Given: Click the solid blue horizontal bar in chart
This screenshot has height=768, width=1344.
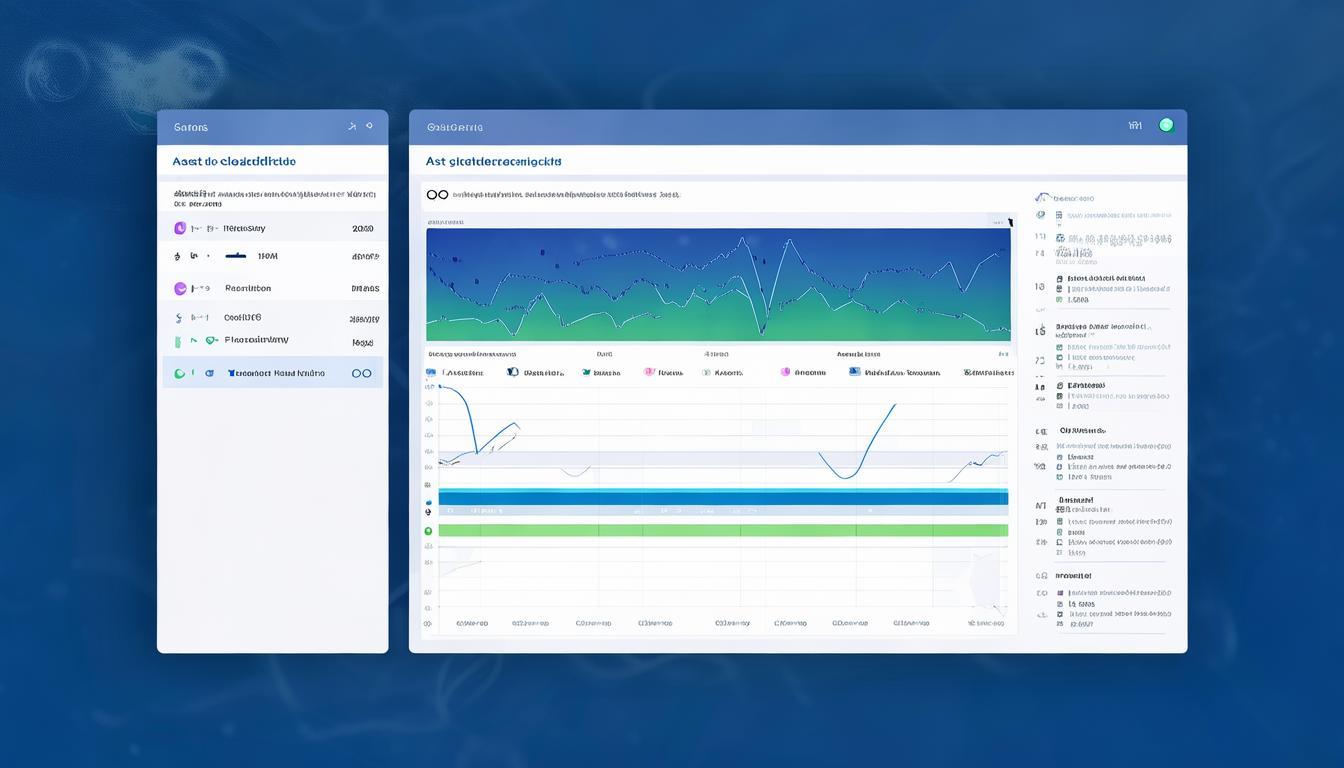Looking at the screenshot, I should [722, 498].
